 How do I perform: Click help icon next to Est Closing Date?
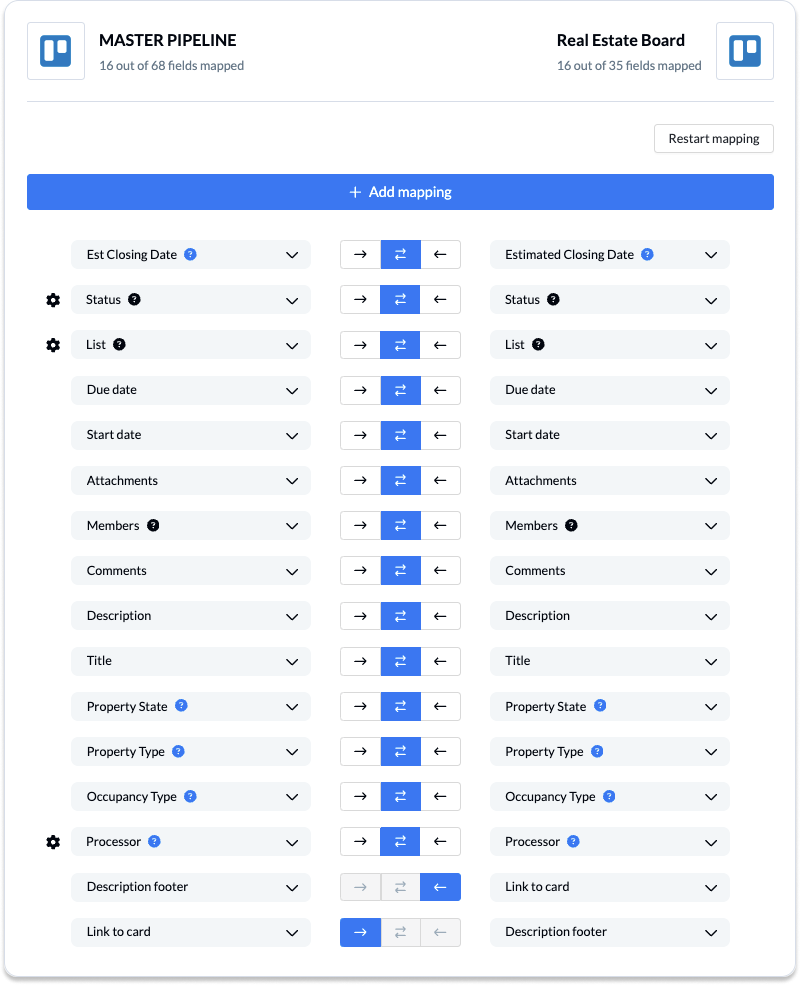click(x=190, y=254)
